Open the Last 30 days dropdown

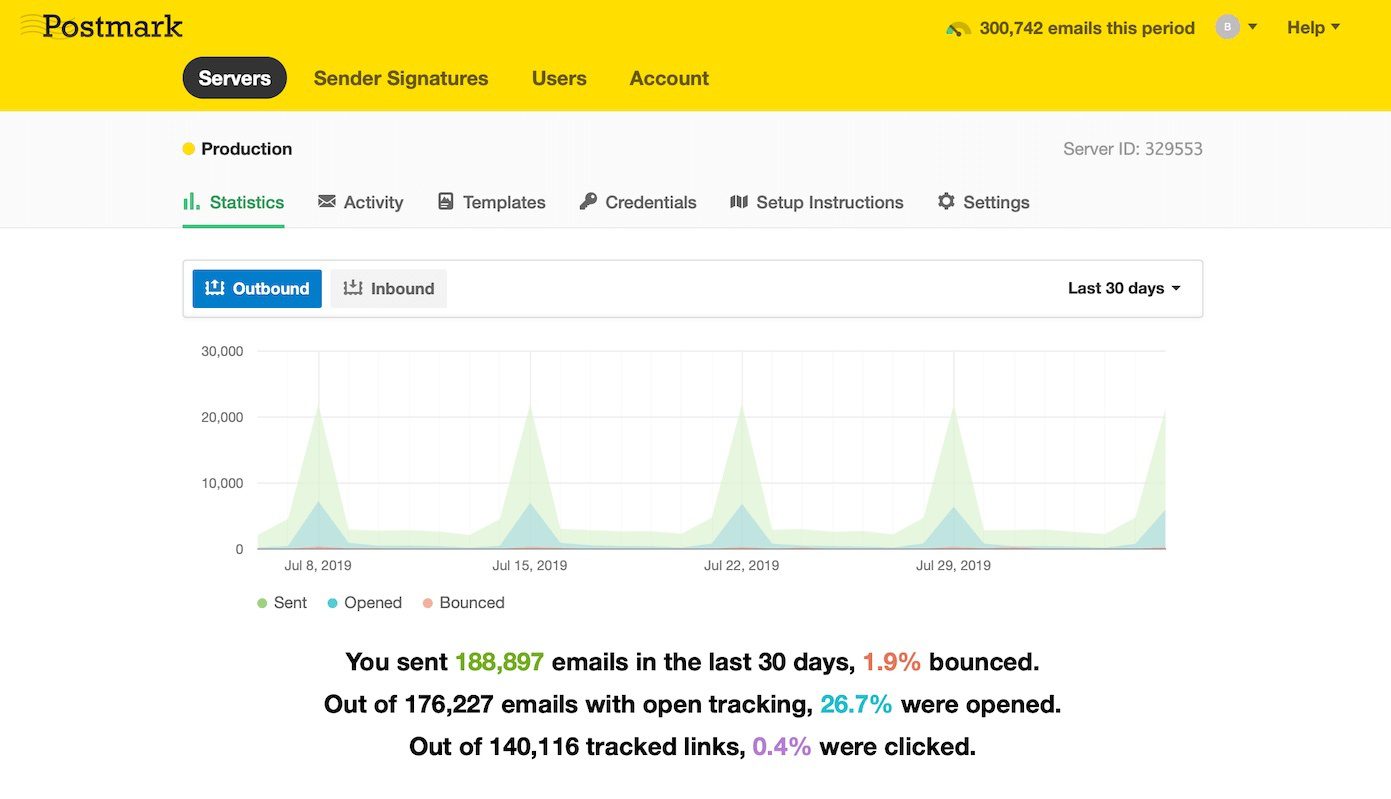(x=1124, y=288)
